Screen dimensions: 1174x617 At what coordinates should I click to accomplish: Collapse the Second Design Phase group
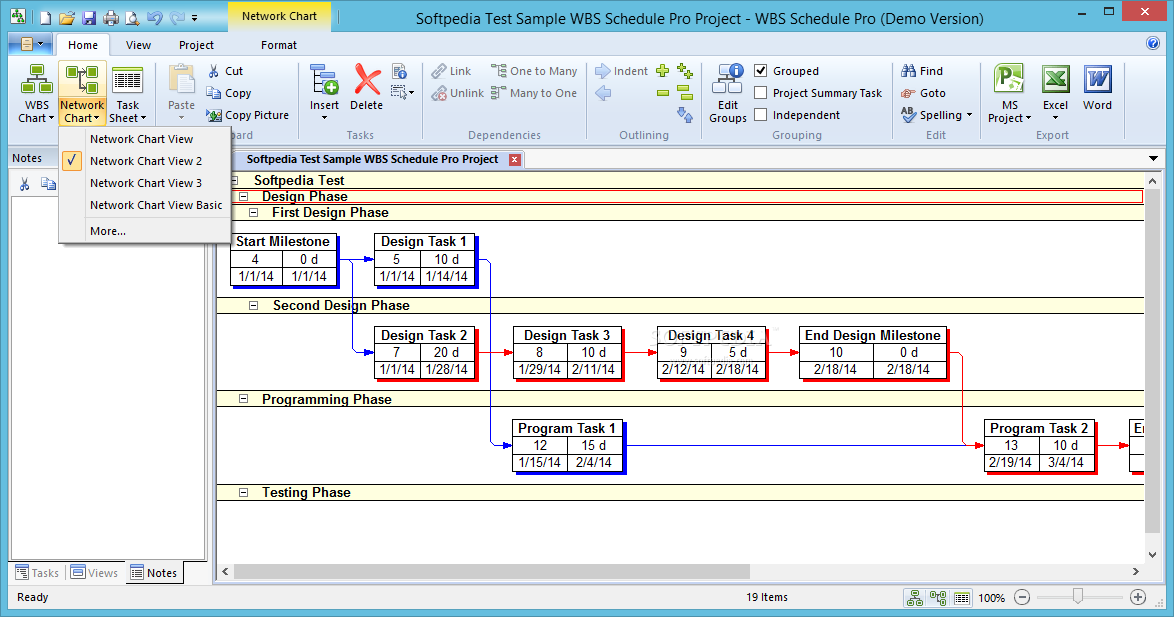(254, 306)
